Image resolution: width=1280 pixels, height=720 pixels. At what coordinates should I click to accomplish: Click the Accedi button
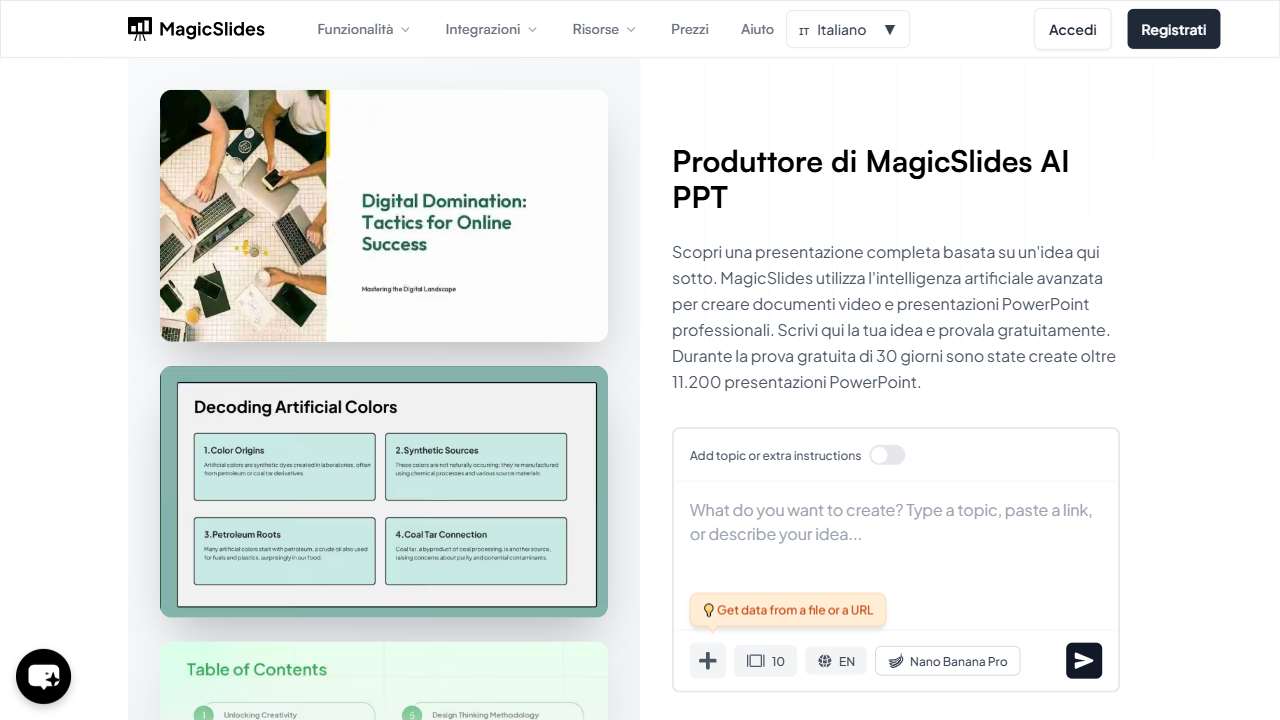pos(1072,29)
